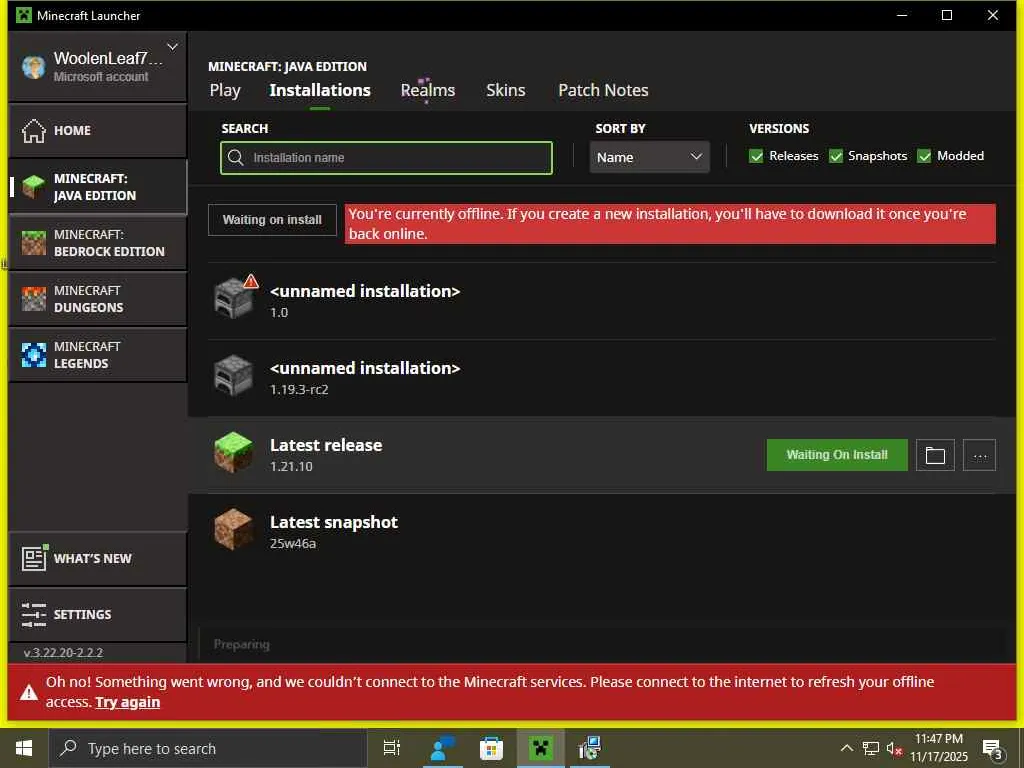Viewport: 1024px width, 768px height.
Task: Click the muted volume tray icon
Action: click(894, 748)
